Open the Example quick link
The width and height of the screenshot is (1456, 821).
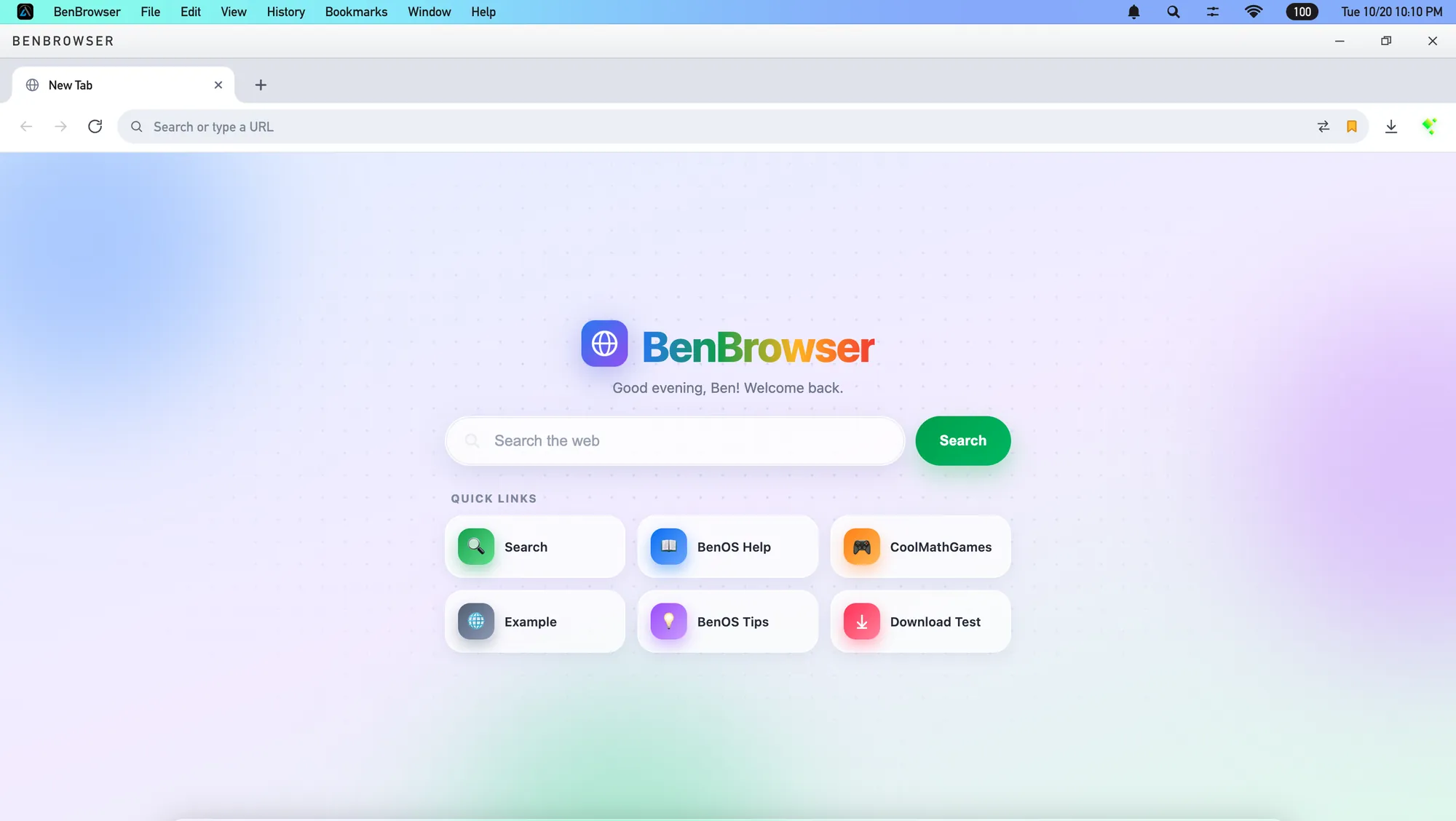coord(535,622)
